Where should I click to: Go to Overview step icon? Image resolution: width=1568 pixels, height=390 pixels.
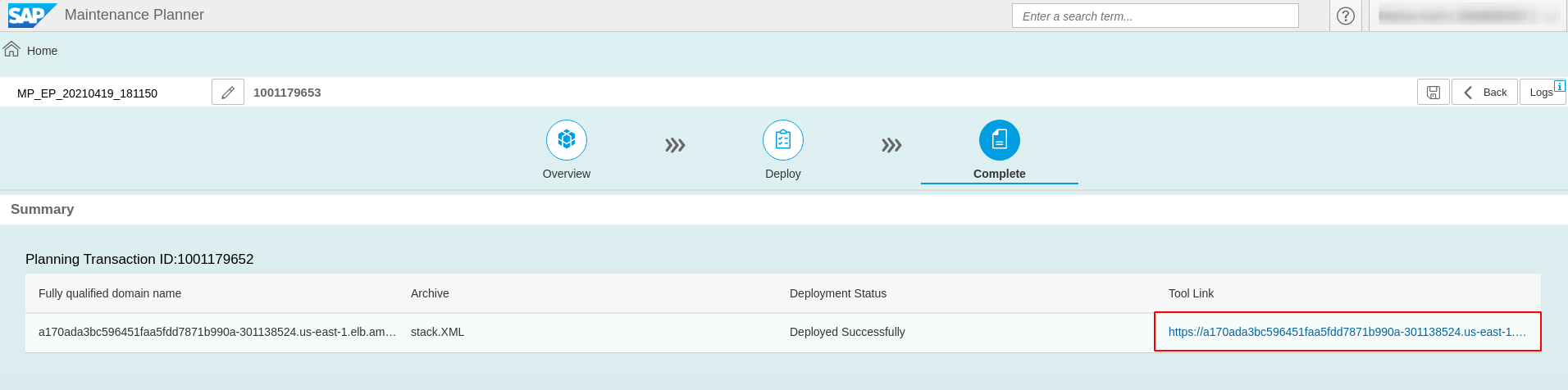click(x=567, y=140)
